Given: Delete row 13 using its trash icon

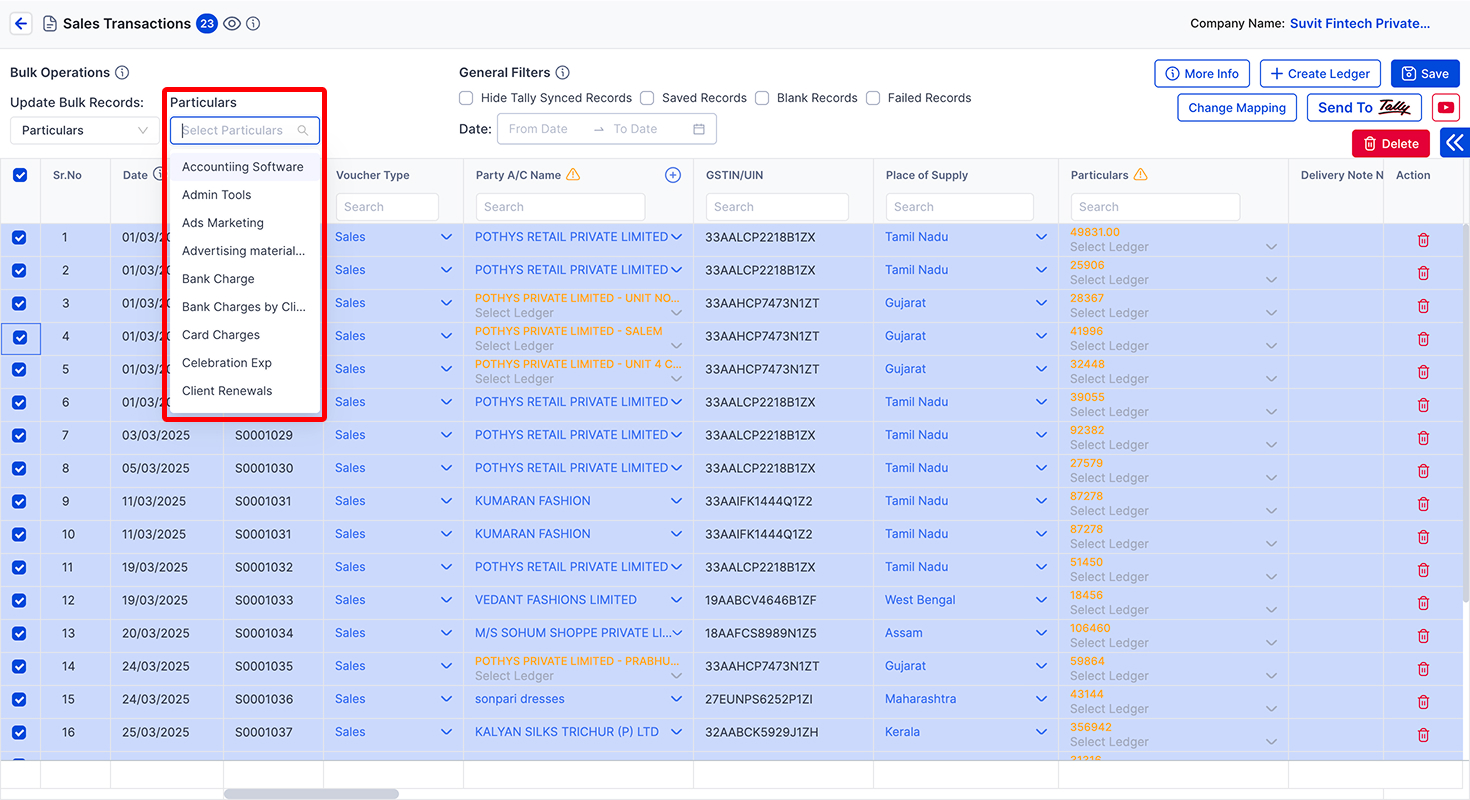Looking at the screenshot, I should pyautogui.click(x=1423, y=636).
